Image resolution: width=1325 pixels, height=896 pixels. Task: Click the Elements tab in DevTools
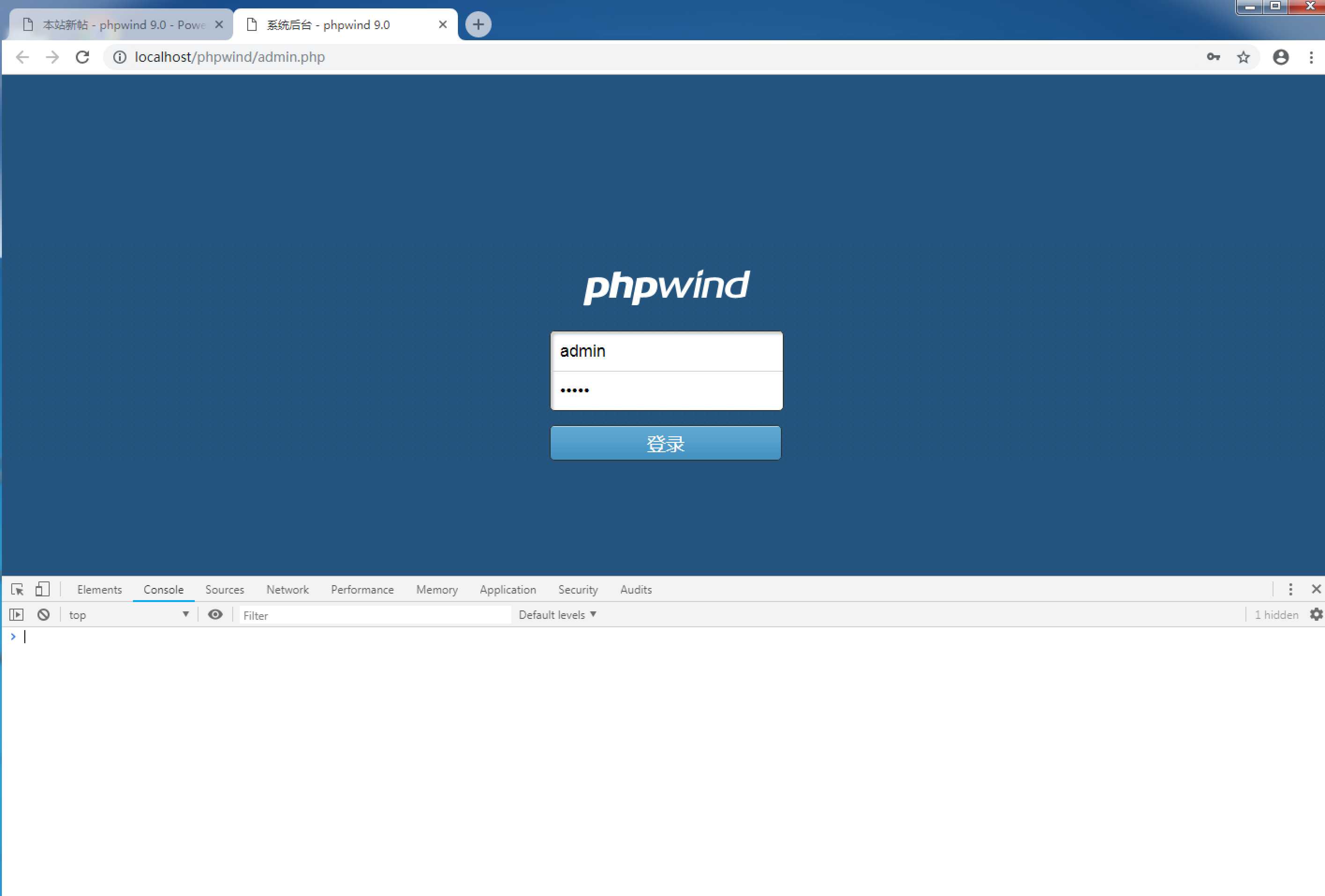pos(99,589)
